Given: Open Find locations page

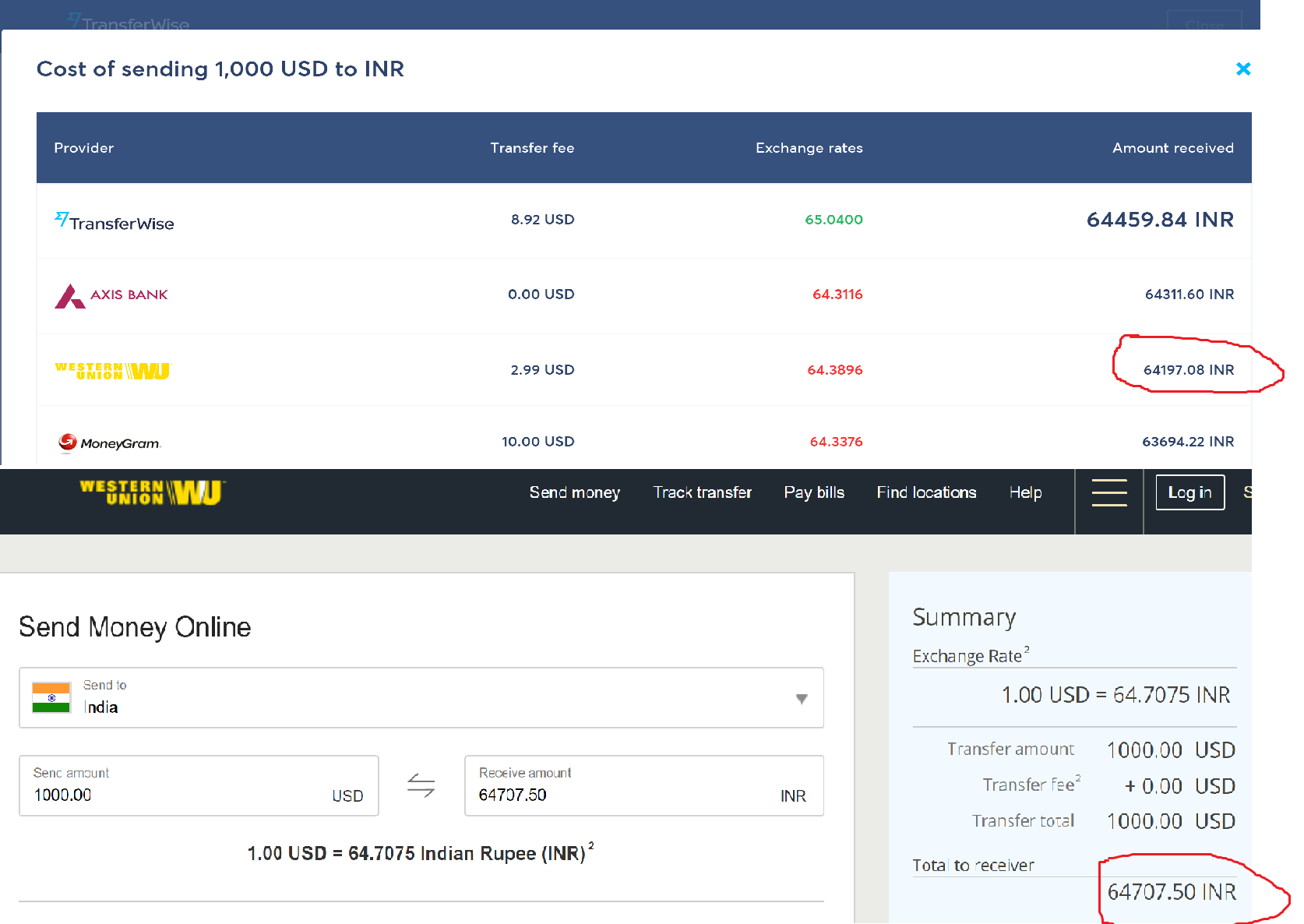Looking at the screenshot, I should [926, 492].
